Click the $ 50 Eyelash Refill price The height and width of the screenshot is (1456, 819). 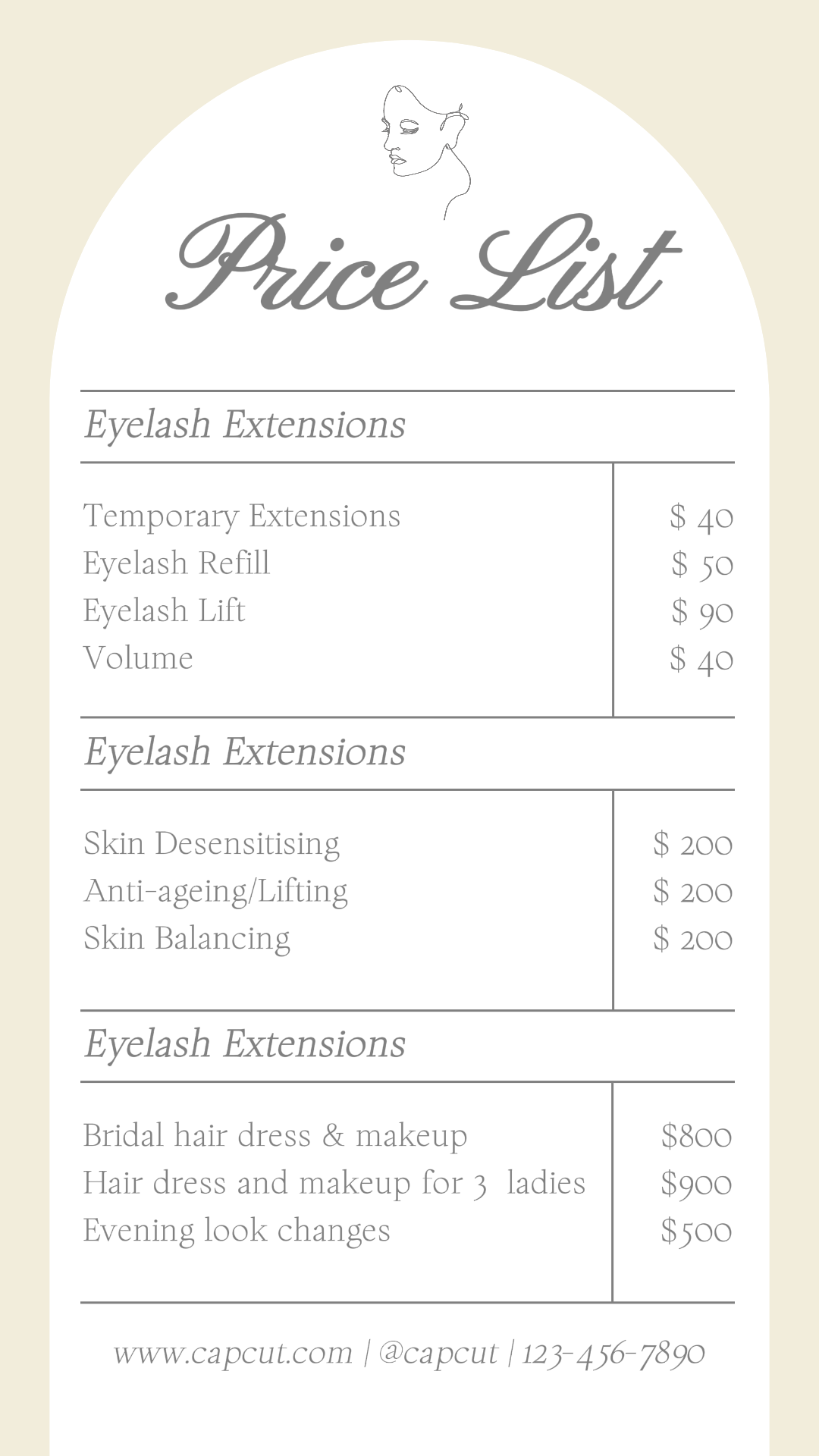click(x=702, y=565)
